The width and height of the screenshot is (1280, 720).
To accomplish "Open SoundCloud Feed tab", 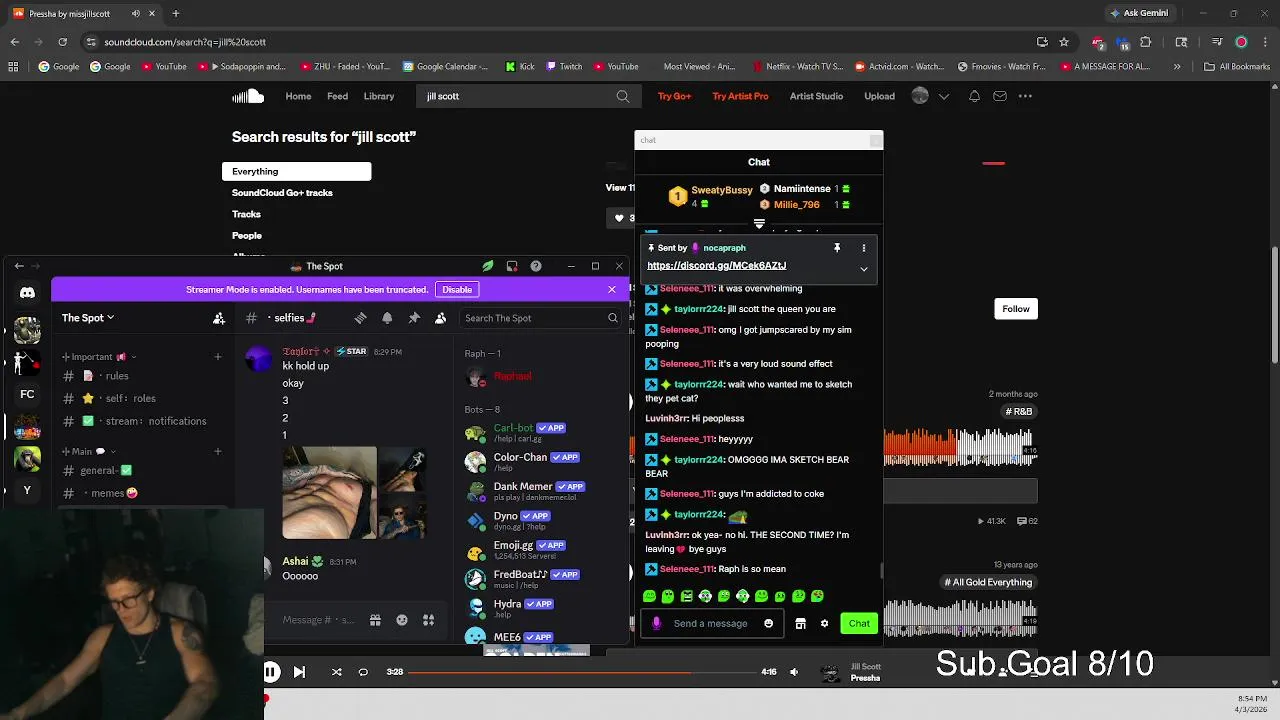I will (x=338, y=96).
